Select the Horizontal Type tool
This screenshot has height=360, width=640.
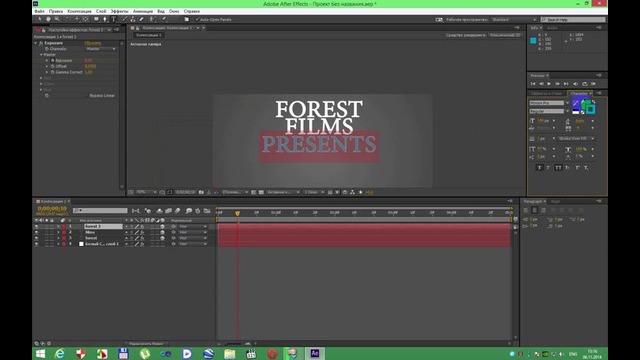coord(114,19)
